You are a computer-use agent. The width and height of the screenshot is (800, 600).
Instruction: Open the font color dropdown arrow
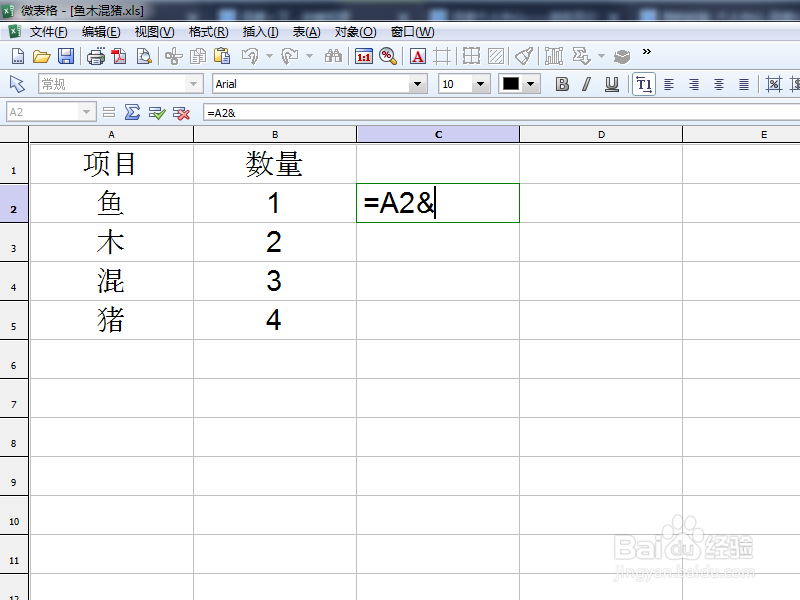pyautogui.click(x=531, y=84)
